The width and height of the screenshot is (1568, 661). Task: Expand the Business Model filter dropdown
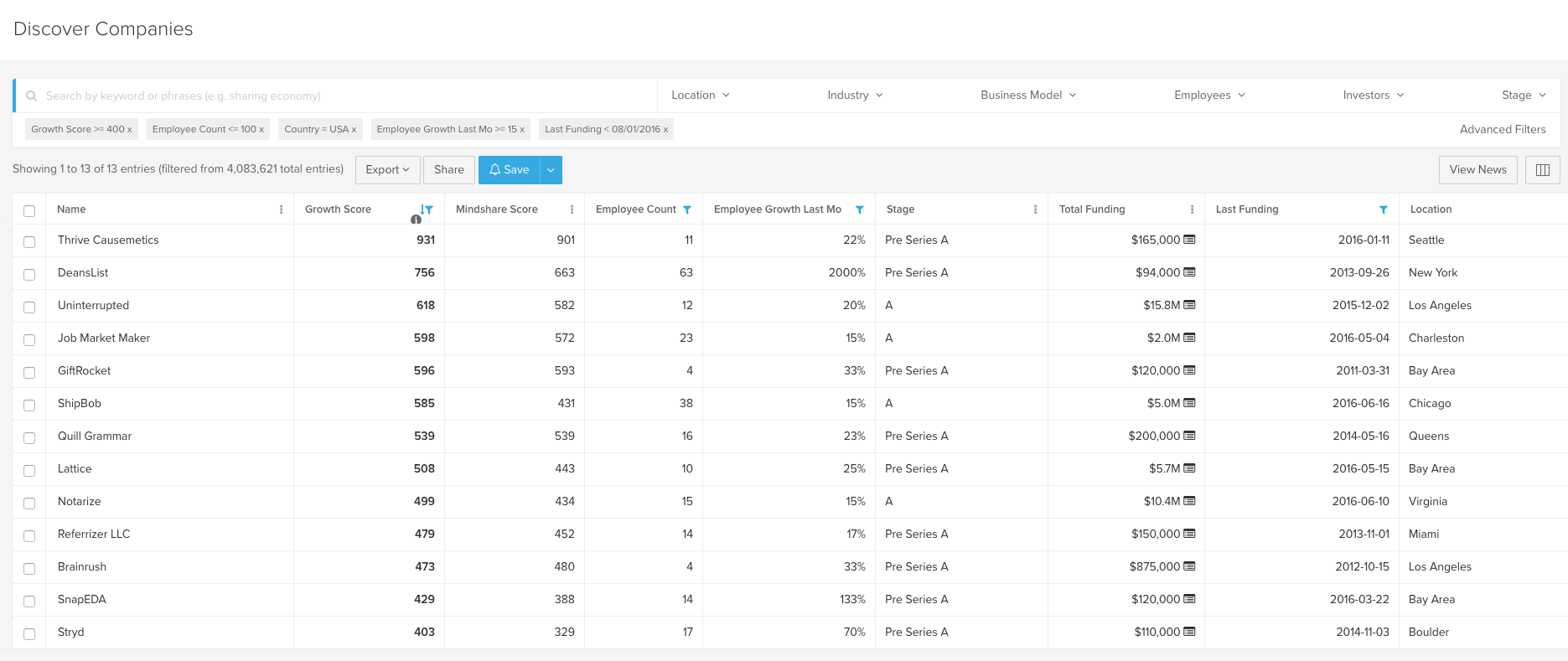click(x=1028, y=96)
